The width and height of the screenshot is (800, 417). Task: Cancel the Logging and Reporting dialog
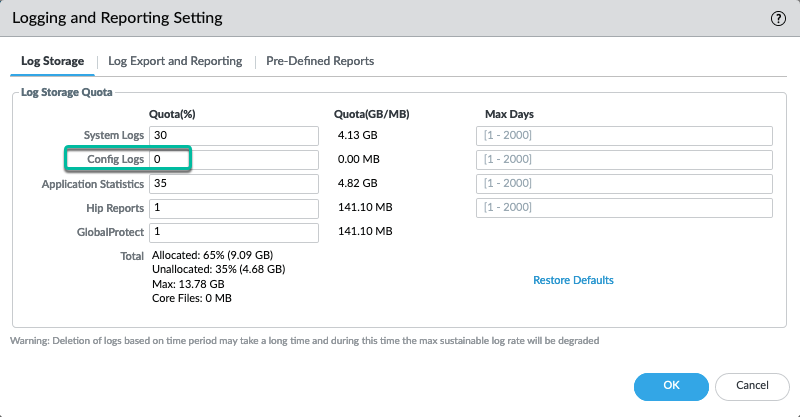751,385
